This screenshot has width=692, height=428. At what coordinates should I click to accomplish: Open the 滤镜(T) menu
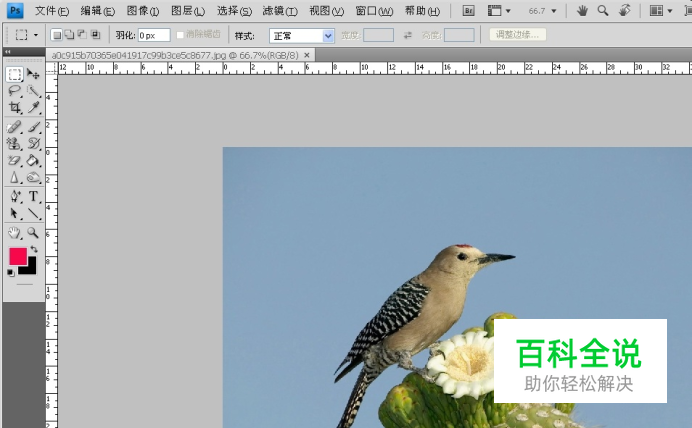(x=280, y=11)
